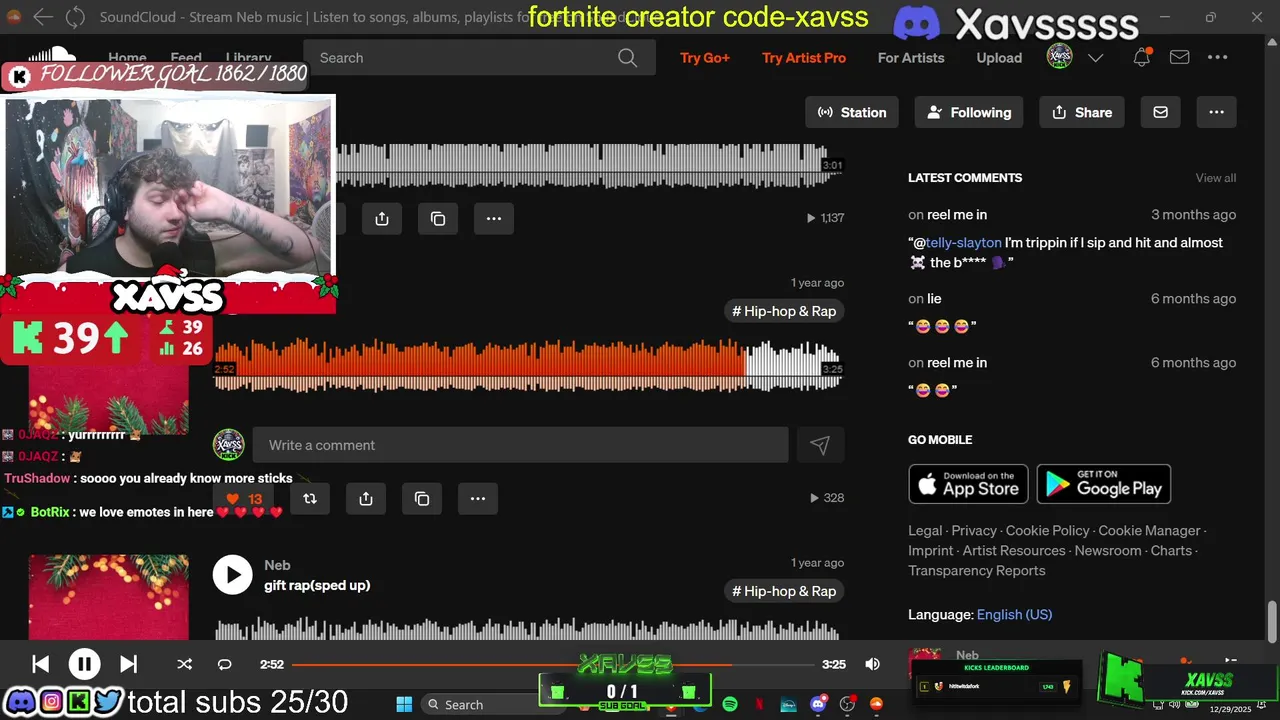1280x720 pixels.
Task: Open the Cookie Policy link
Action: (x=1047, y=531)
